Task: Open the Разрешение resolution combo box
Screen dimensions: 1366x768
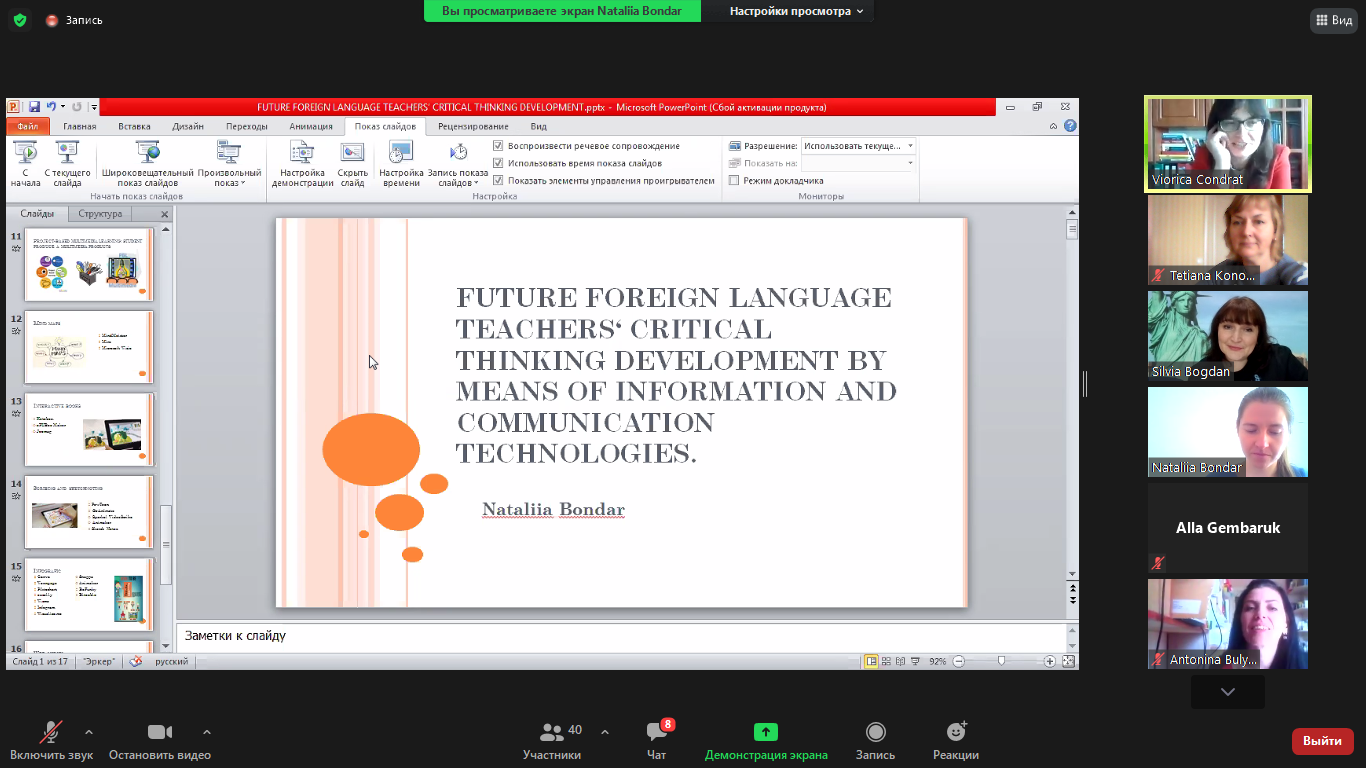Action: [859, 146]
